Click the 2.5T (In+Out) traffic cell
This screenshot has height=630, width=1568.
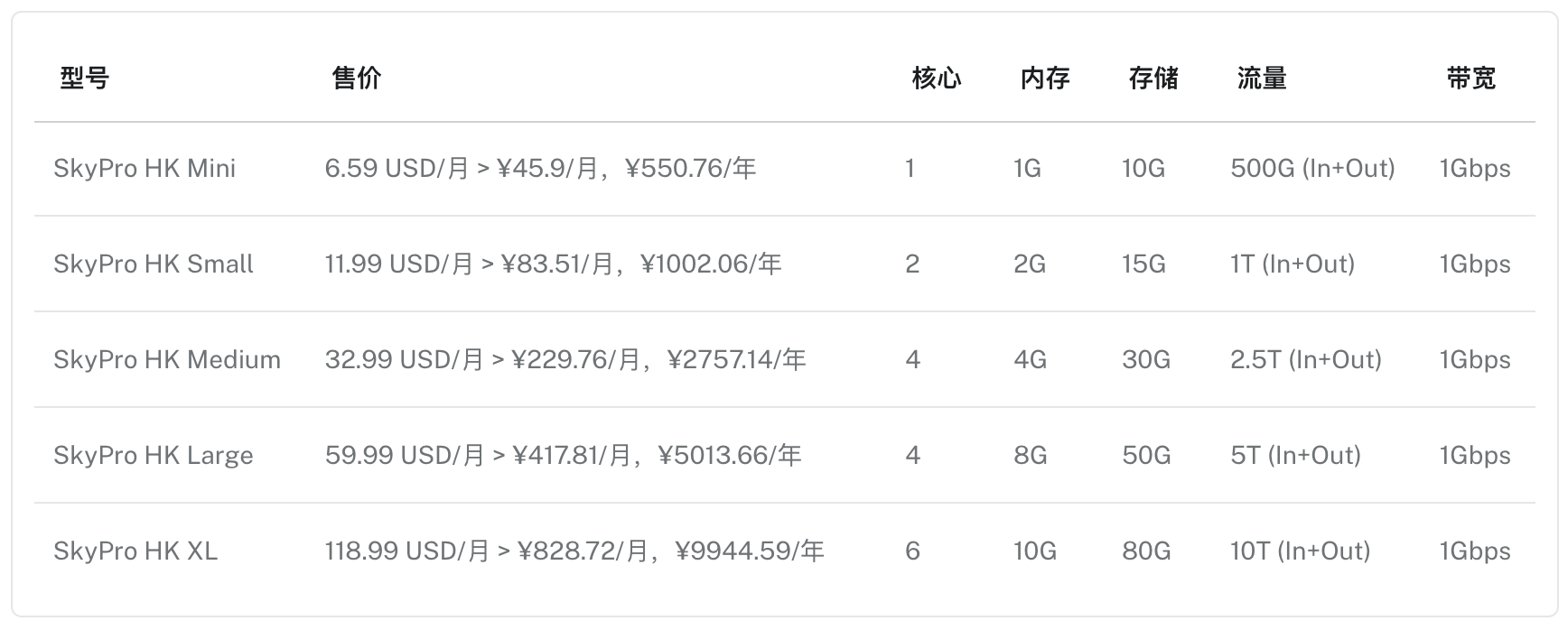click(x=1306, y=360)
